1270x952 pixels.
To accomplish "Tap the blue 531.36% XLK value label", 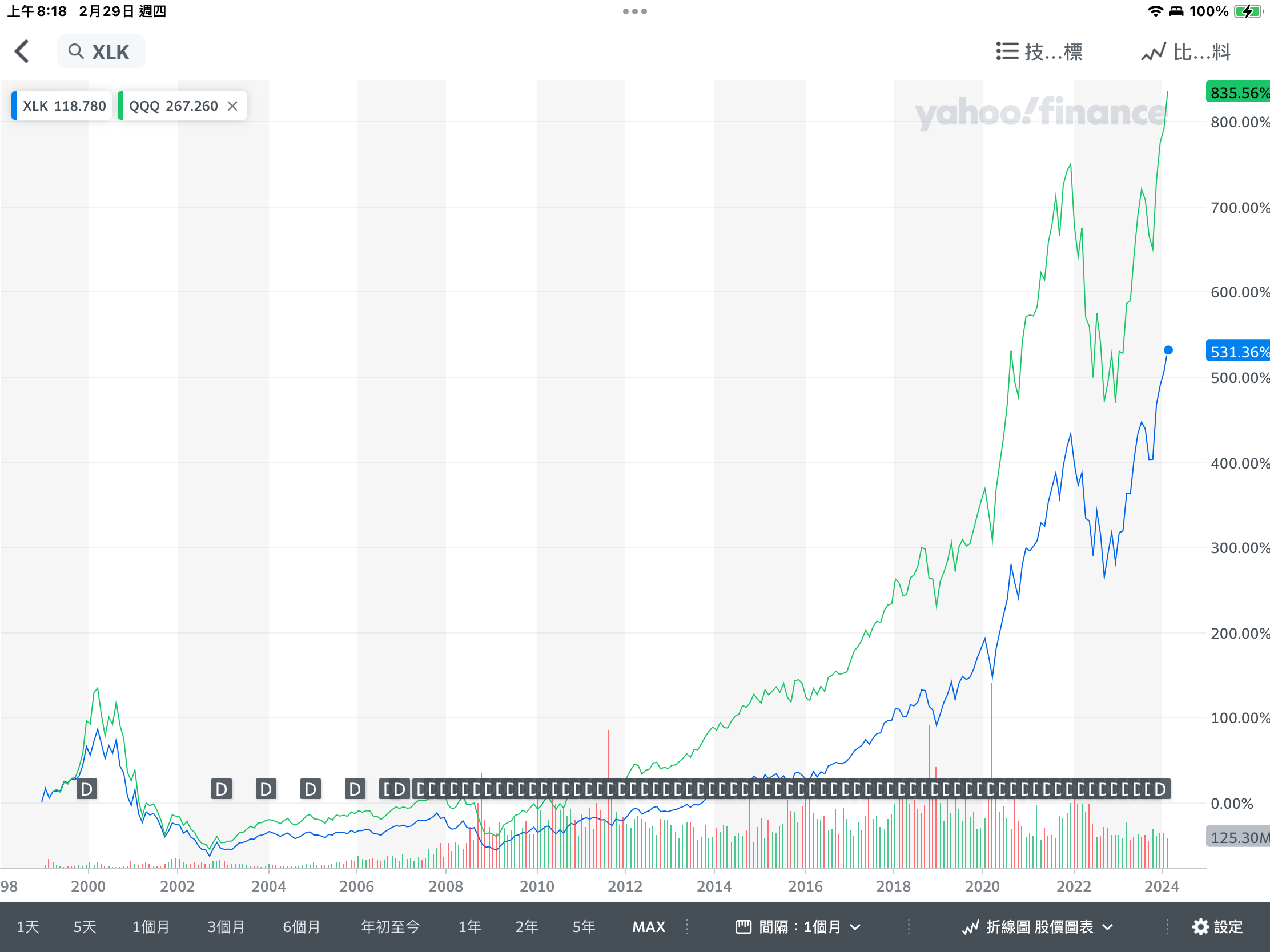I will coord(1238,351).
